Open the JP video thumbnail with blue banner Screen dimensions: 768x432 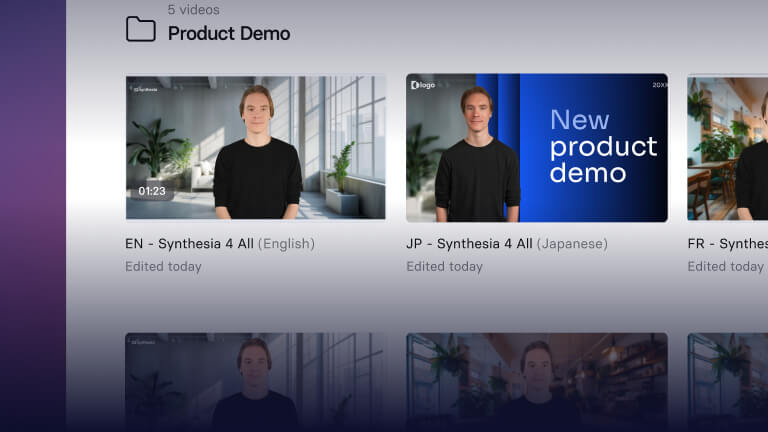[x=536, y=146]
